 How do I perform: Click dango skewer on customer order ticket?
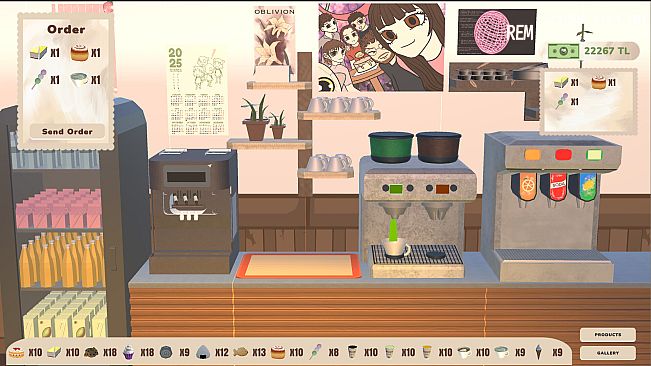[x=562, y=101]
